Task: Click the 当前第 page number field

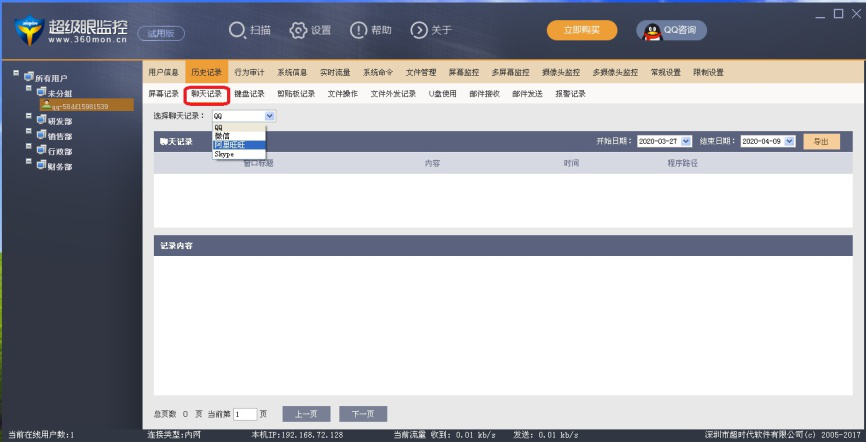Action: (245, 414)
